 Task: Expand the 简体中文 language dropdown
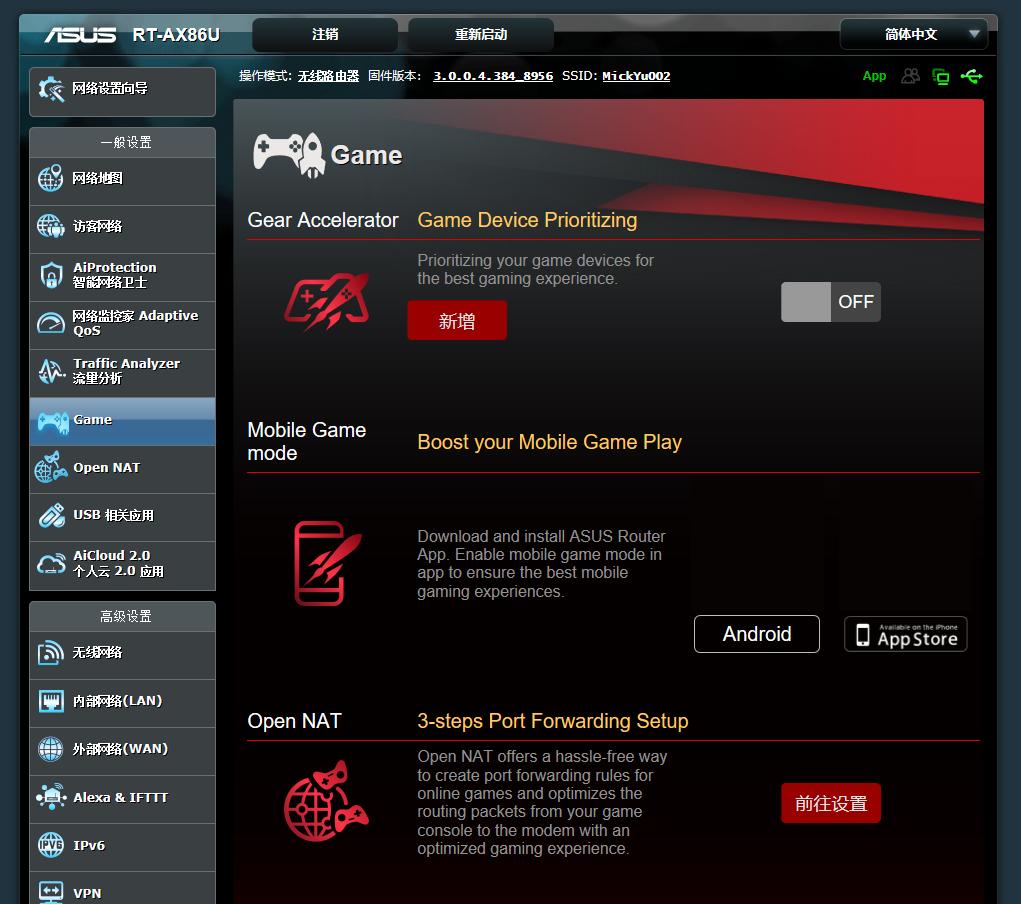[913, 34]
